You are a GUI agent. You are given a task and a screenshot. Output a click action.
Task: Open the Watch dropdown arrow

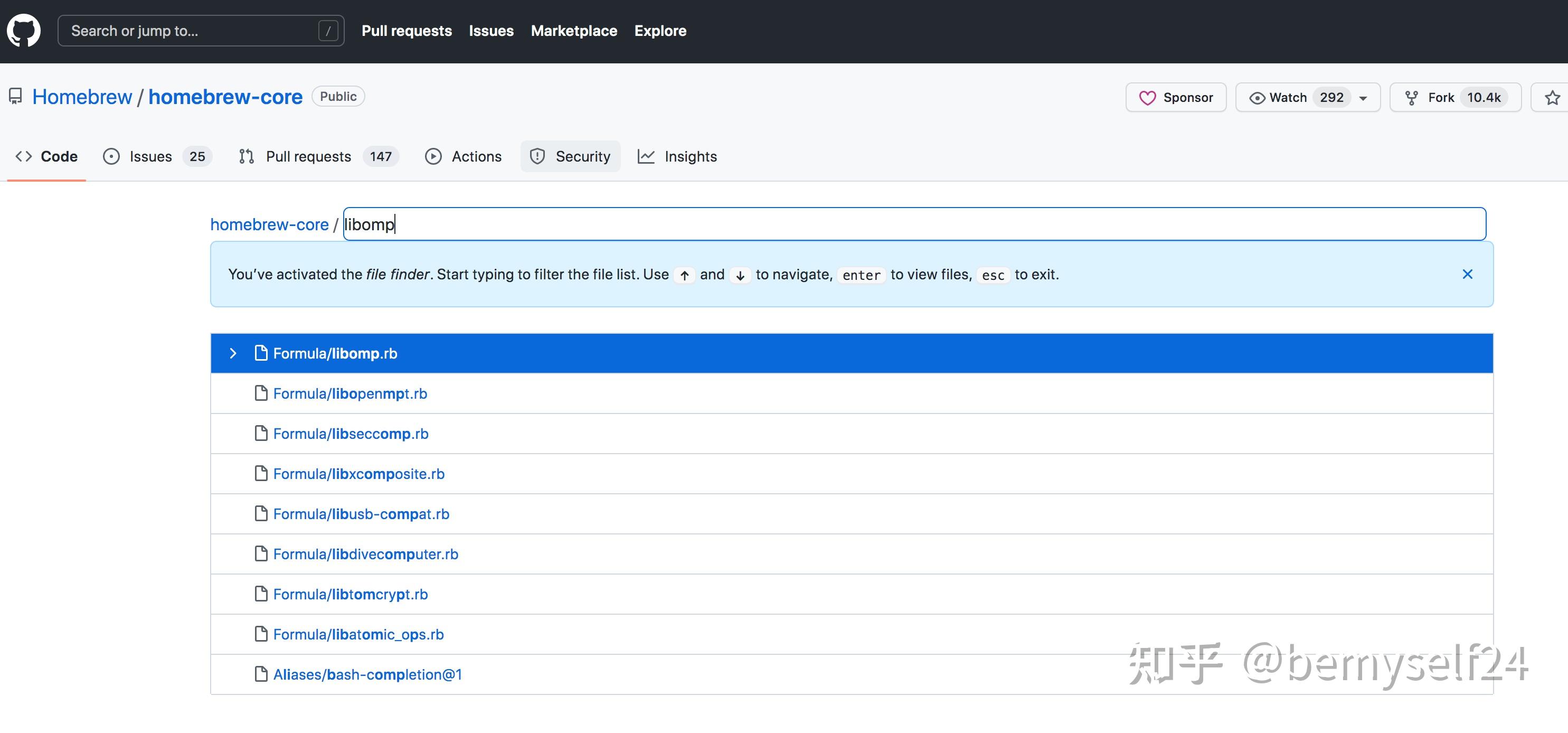[1364, 98]
